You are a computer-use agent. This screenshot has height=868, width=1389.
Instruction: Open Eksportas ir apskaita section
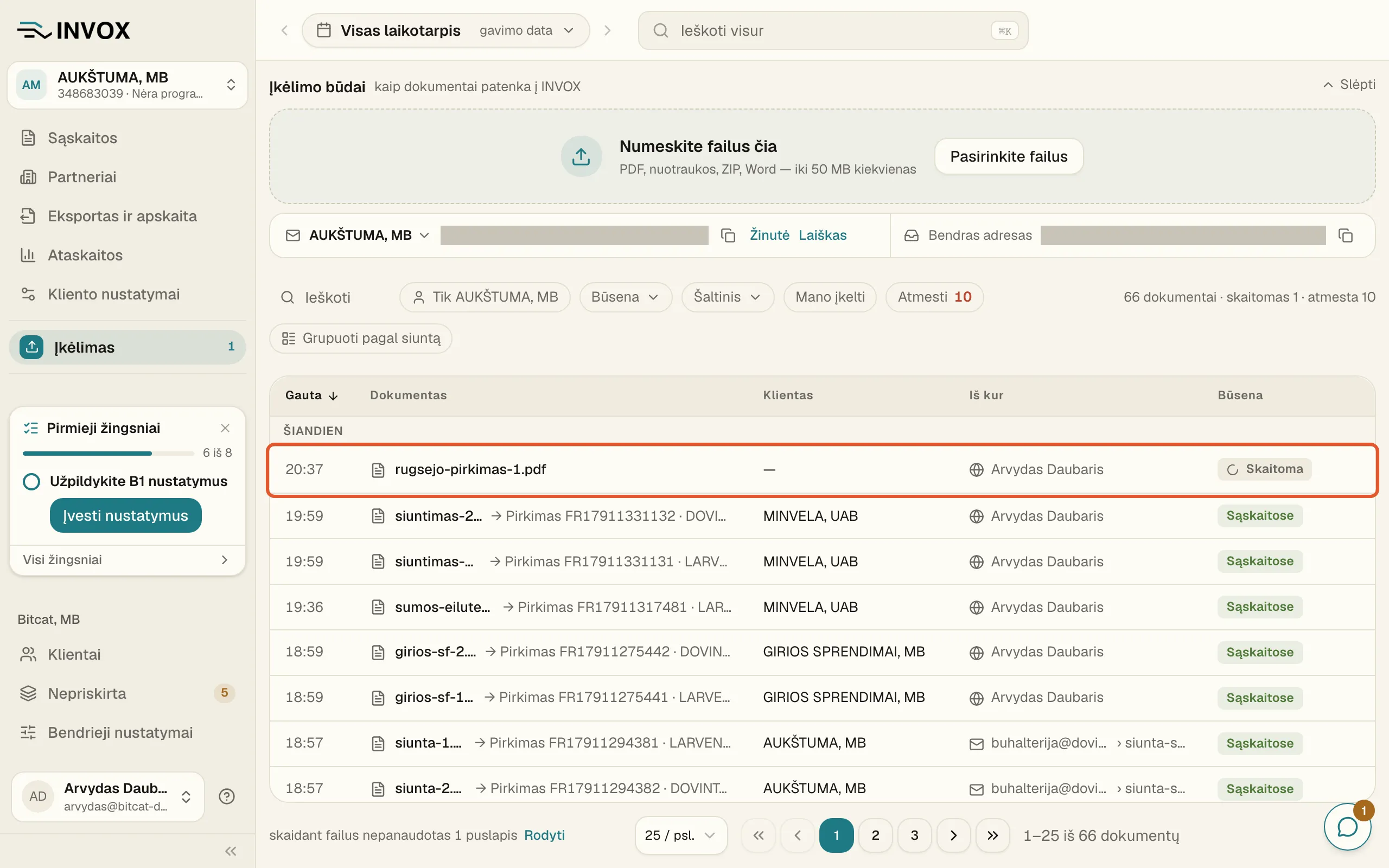128,216
